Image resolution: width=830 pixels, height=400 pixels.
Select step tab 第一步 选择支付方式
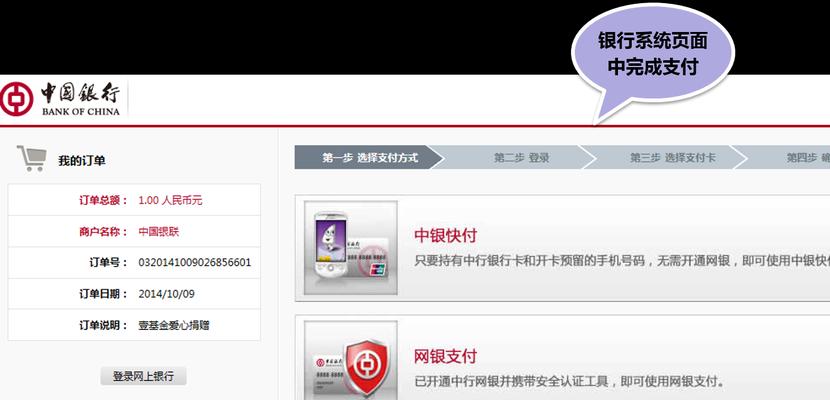pyautogui.click(x=369, y=158)
